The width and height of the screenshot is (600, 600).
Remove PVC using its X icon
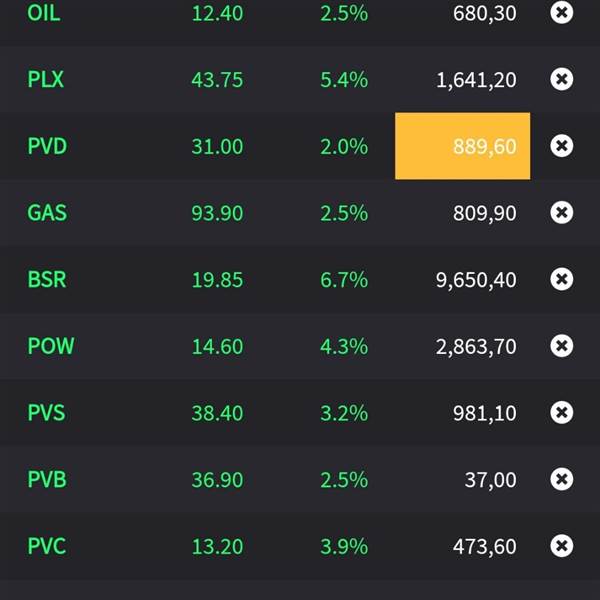(562, 546)
